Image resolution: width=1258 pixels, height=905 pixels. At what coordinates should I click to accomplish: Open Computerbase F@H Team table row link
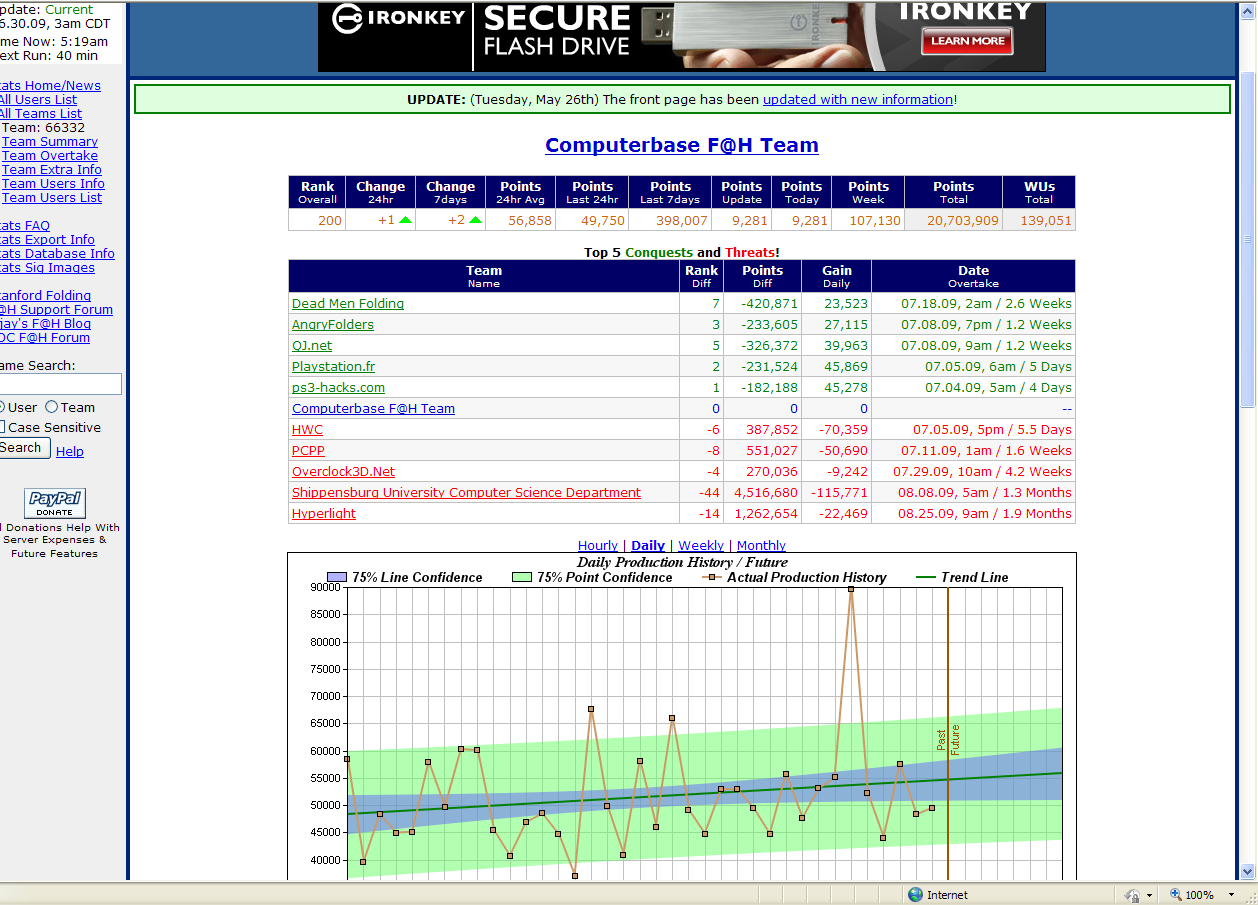tap(373, 408)
